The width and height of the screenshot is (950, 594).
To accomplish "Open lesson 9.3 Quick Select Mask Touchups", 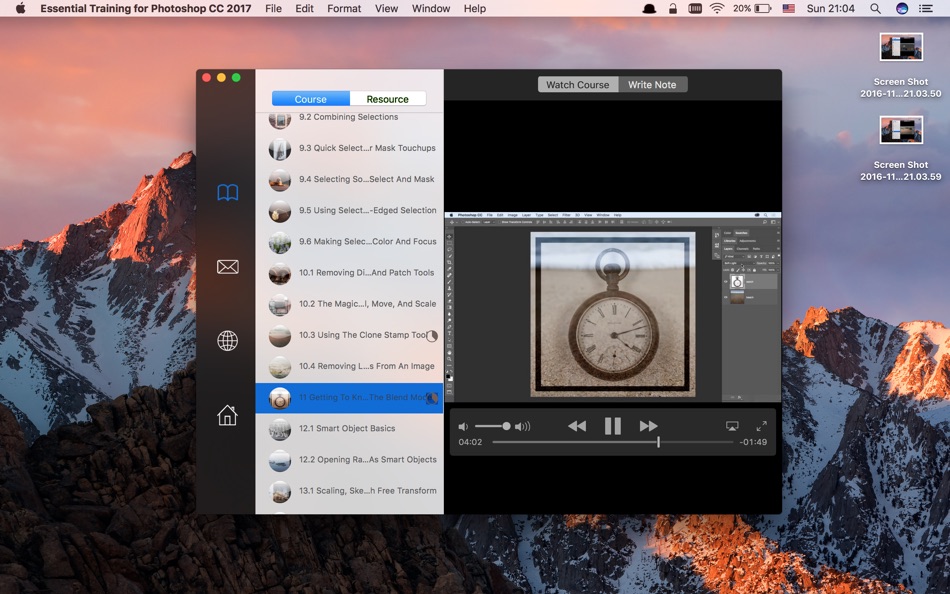I will click(x=350, y=148).
